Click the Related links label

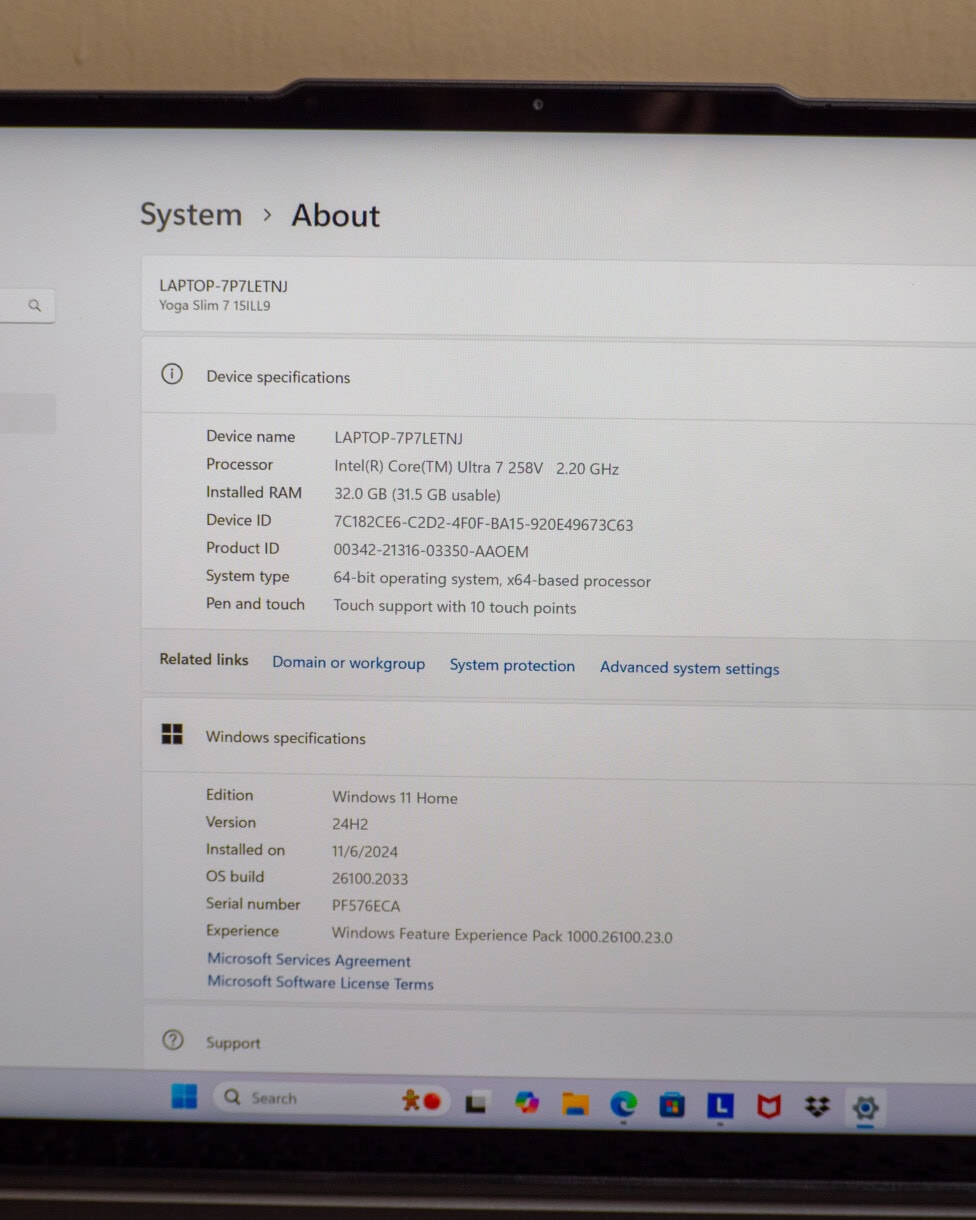204,659
